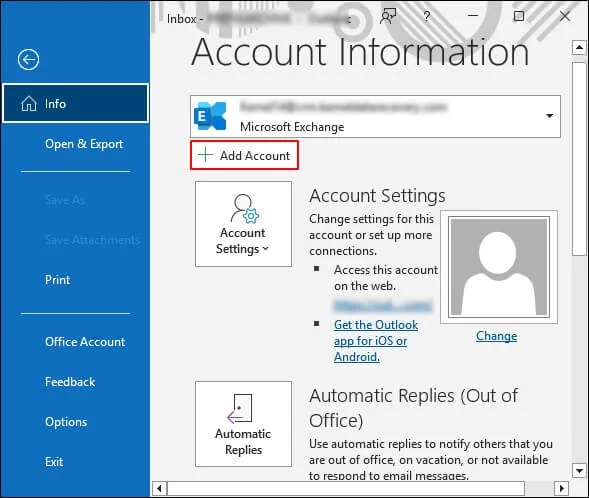Click the Add Account button

(244, 155)
